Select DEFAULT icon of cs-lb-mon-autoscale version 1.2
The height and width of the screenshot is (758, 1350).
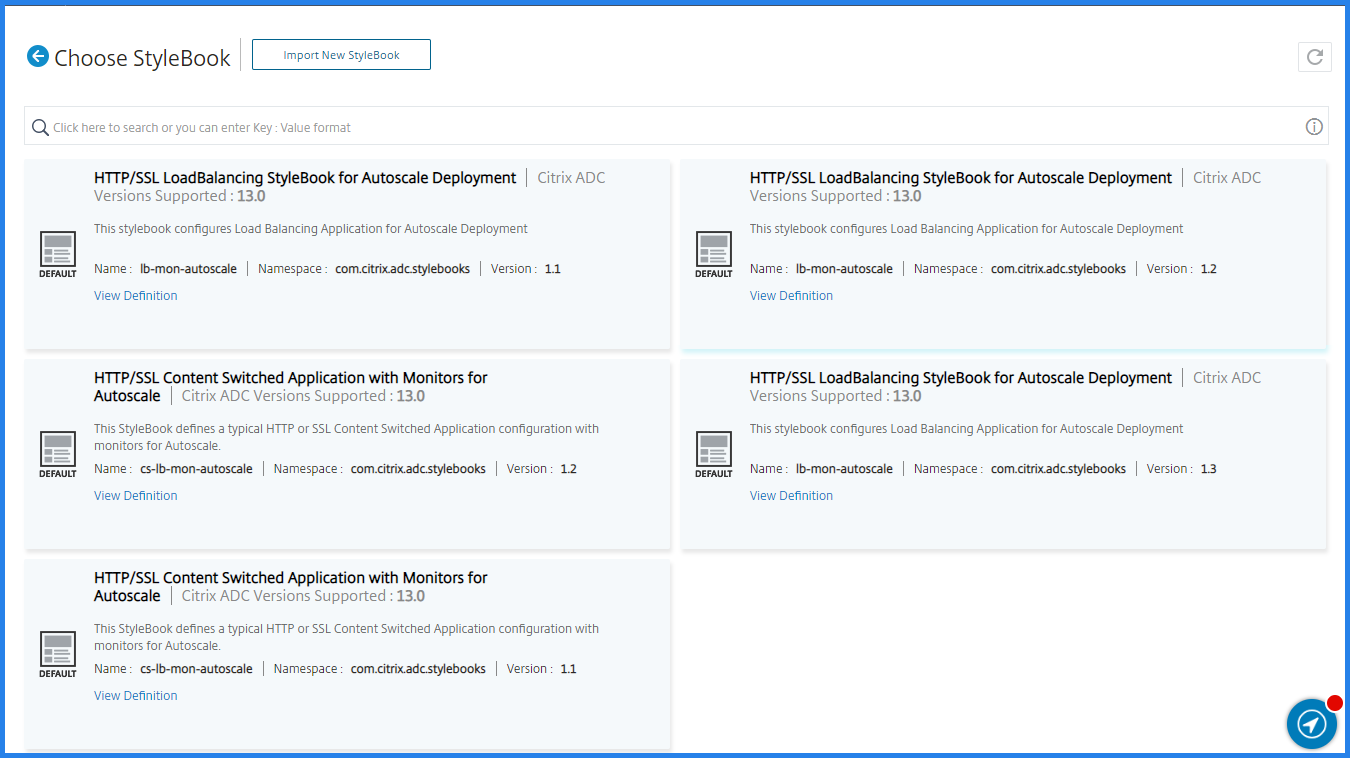pyautogui.click(x=58, y=454)
